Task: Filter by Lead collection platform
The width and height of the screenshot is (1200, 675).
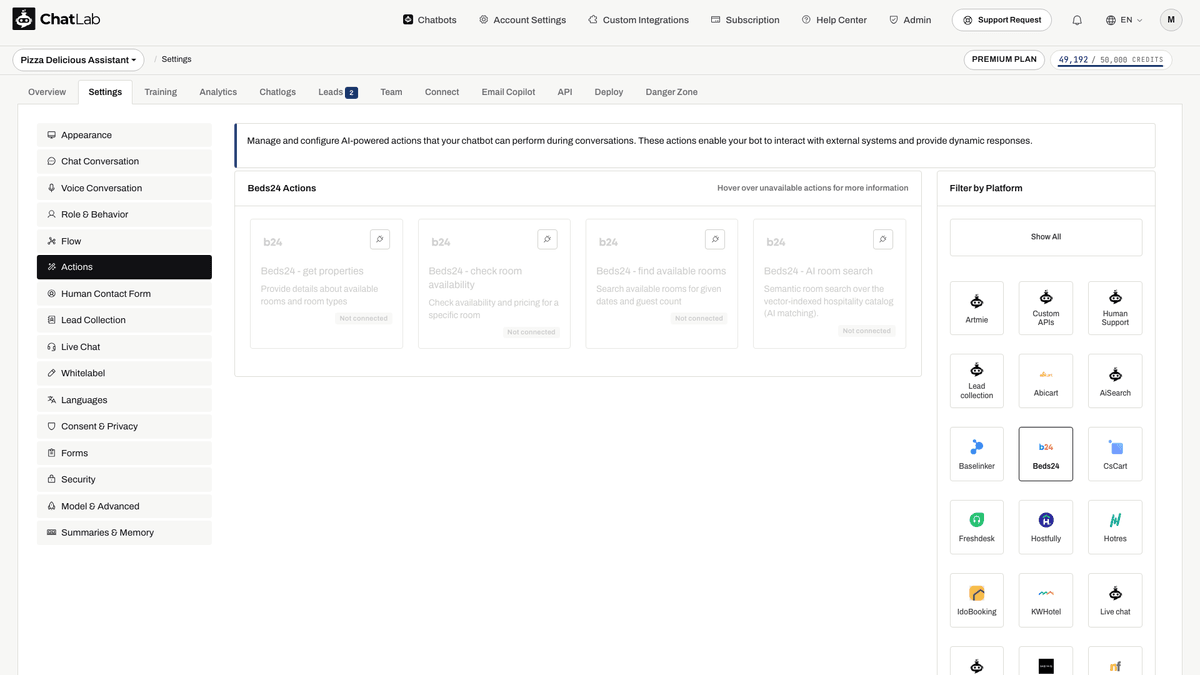Action: coord(977,381)
